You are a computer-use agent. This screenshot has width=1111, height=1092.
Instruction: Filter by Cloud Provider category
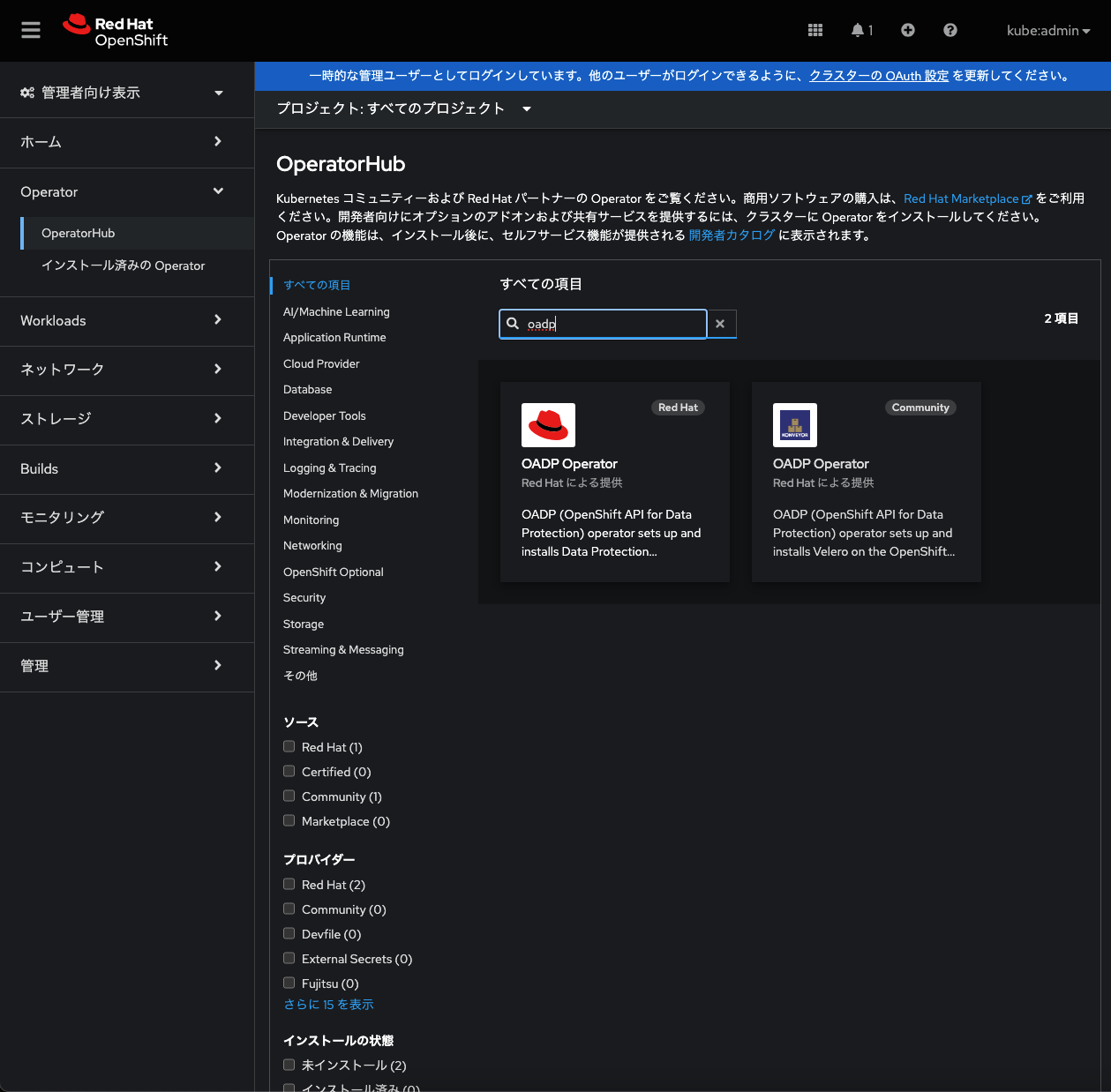tap(321, 363)
